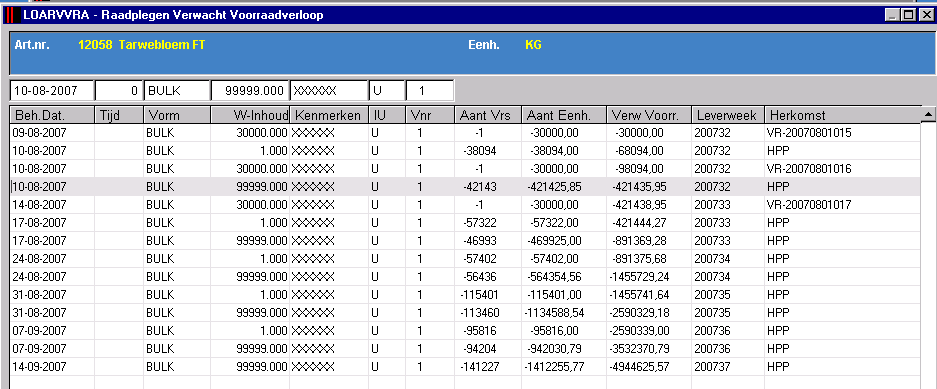Click the value -95816,00
Image resolution: width=937 pixels, height=389 pixels.
554,330
